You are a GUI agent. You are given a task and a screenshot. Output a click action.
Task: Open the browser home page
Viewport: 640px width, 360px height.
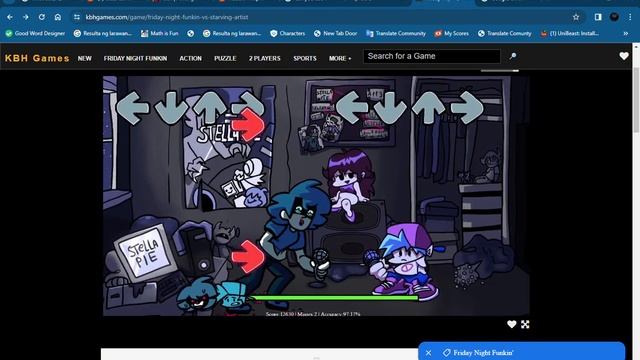[x=58, y=17]
